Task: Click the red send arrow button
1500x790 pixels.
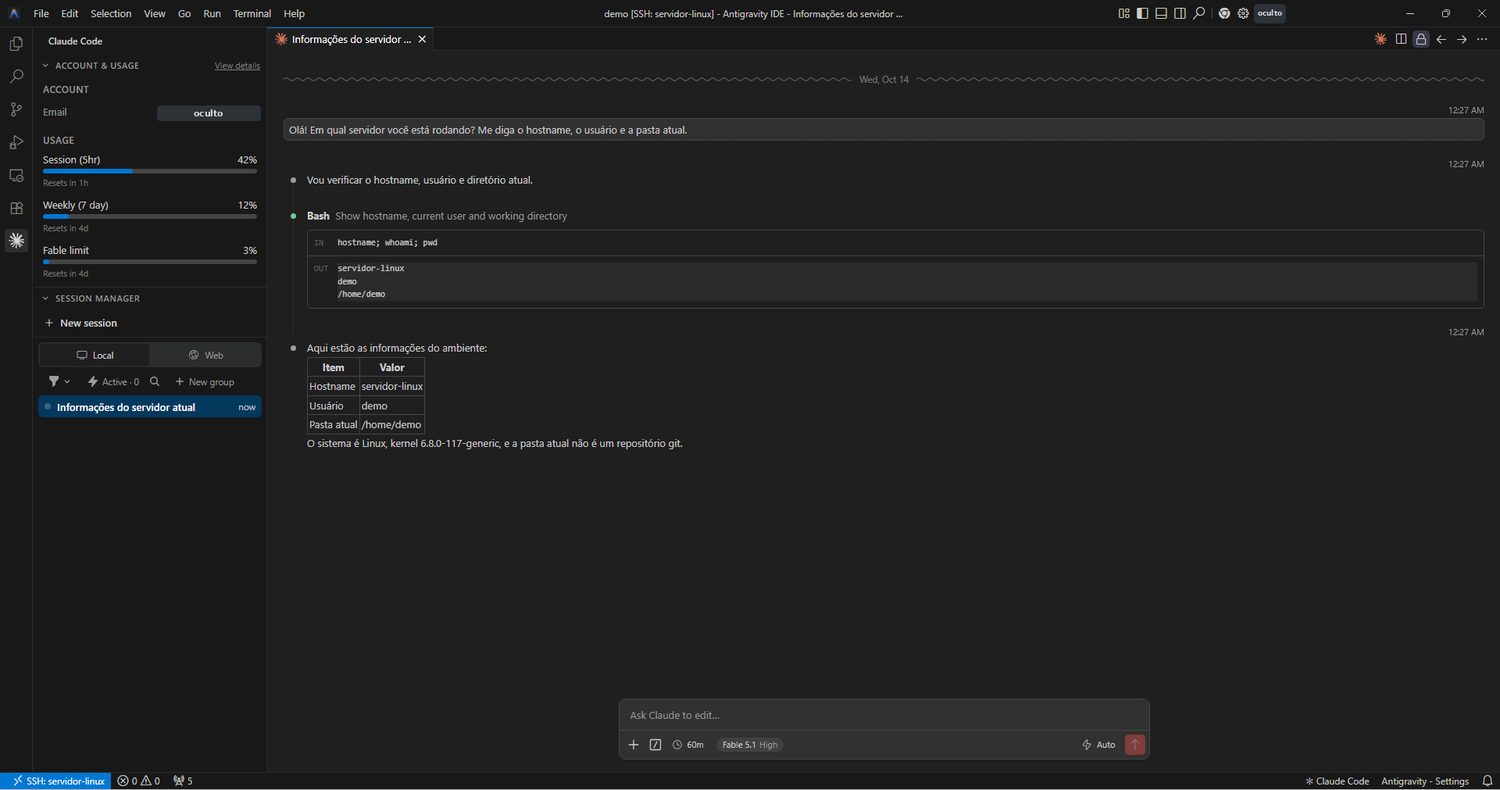Action: (x=1135, y=745)
